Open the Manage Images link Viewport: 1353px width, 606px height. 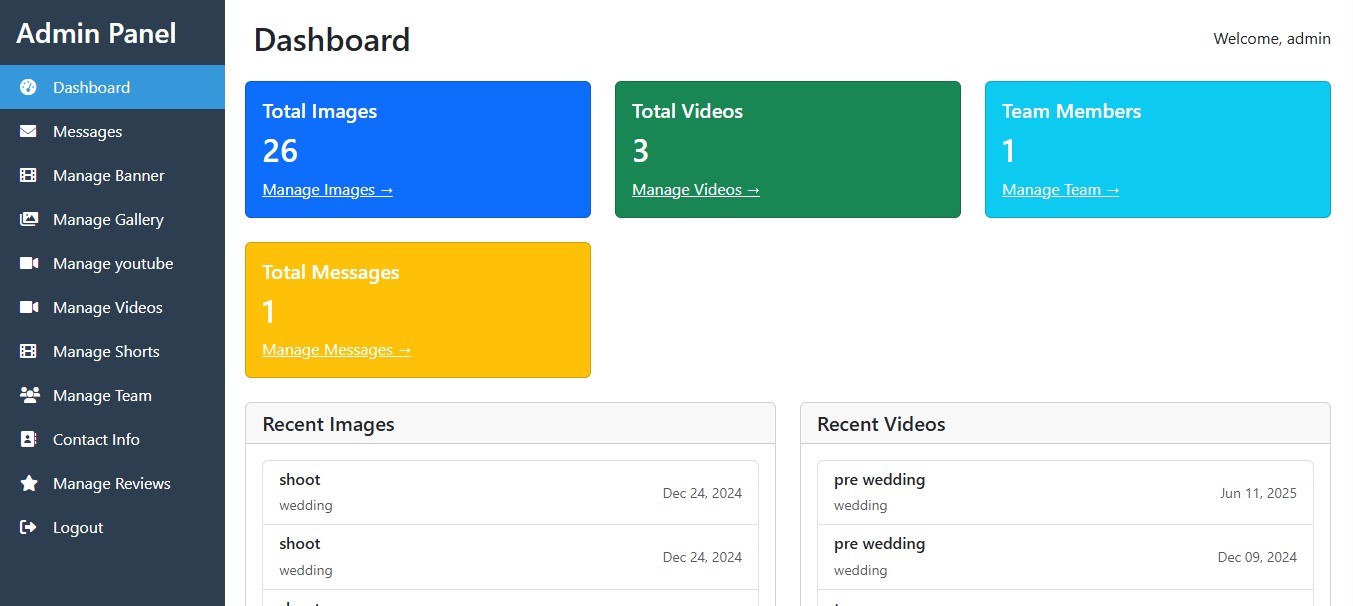pyautogui.click(x=327, y=190)
